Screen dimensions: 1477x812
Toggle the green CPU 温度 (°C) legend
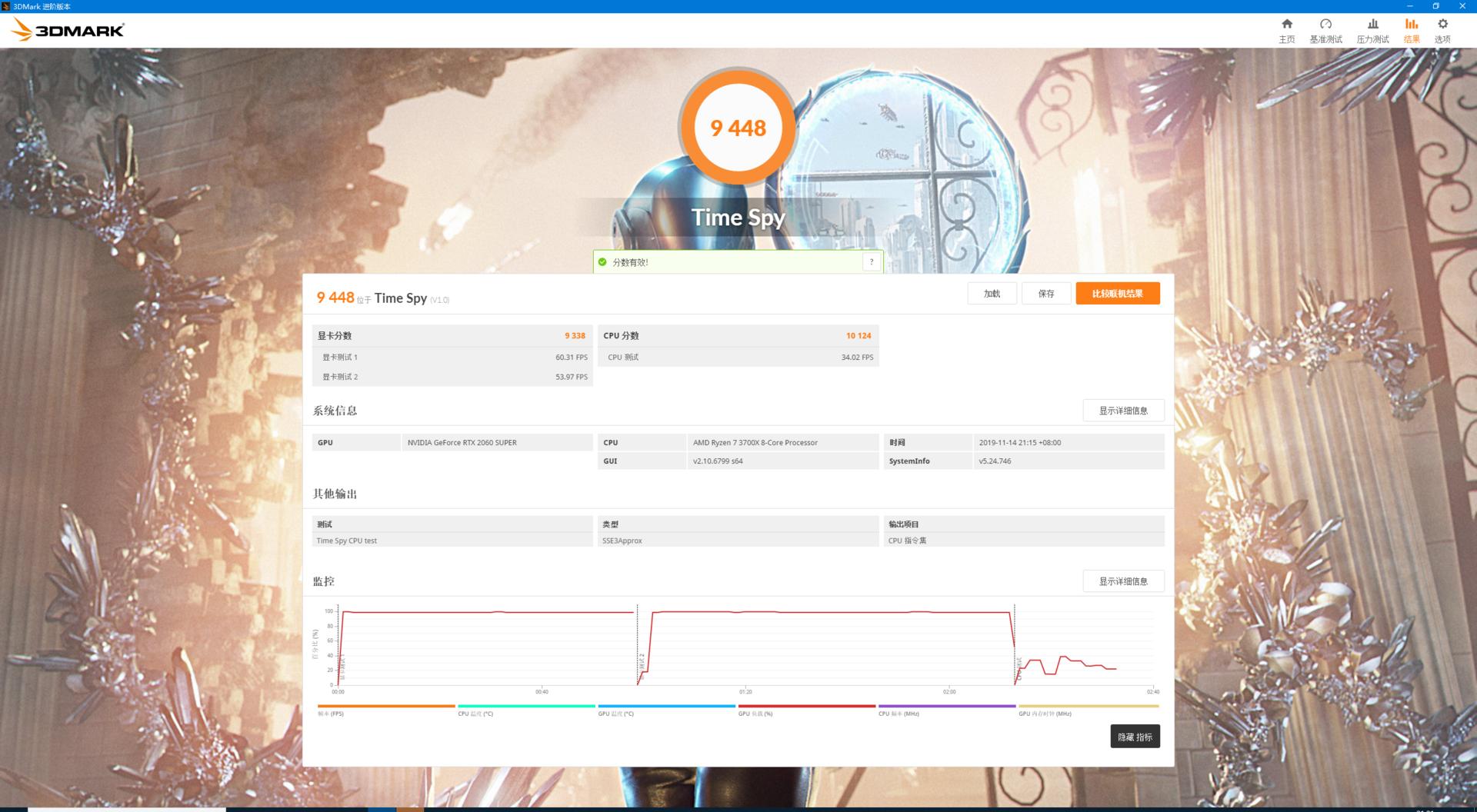526,710
